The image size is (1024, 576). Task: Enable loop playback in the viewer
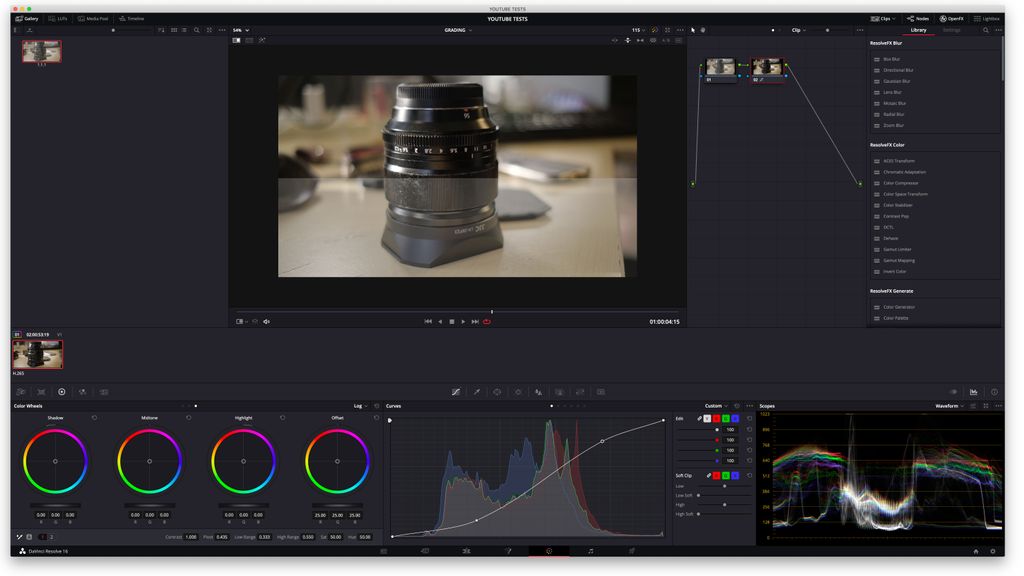[486, 321]
